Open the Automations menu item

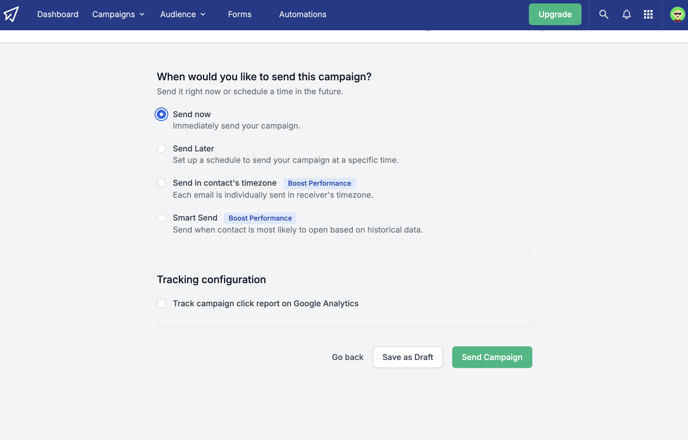point(302,14)
